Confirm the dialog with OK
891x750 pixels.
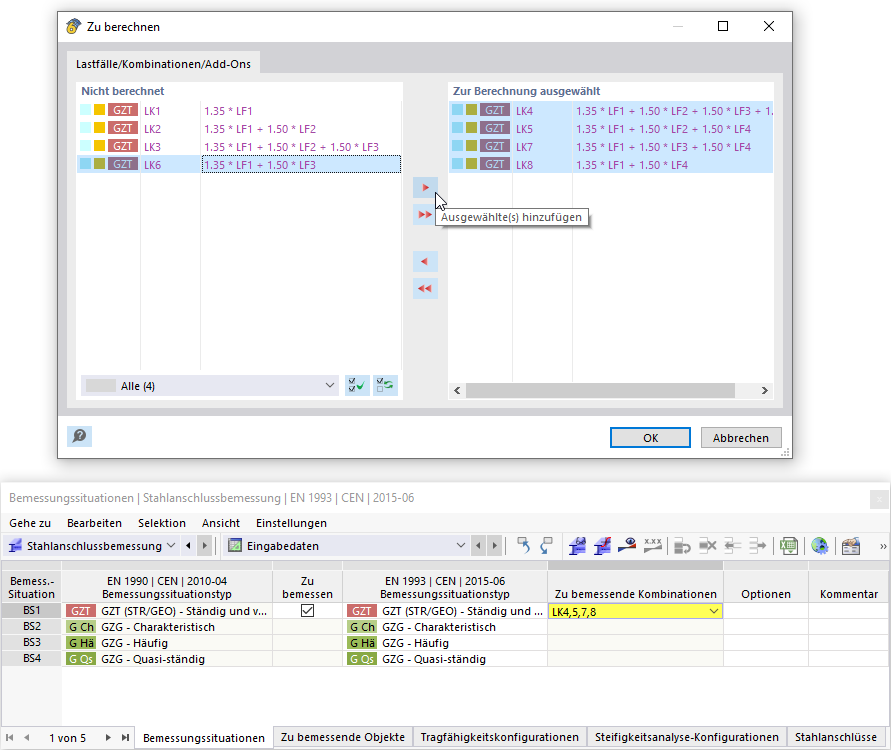651,438
